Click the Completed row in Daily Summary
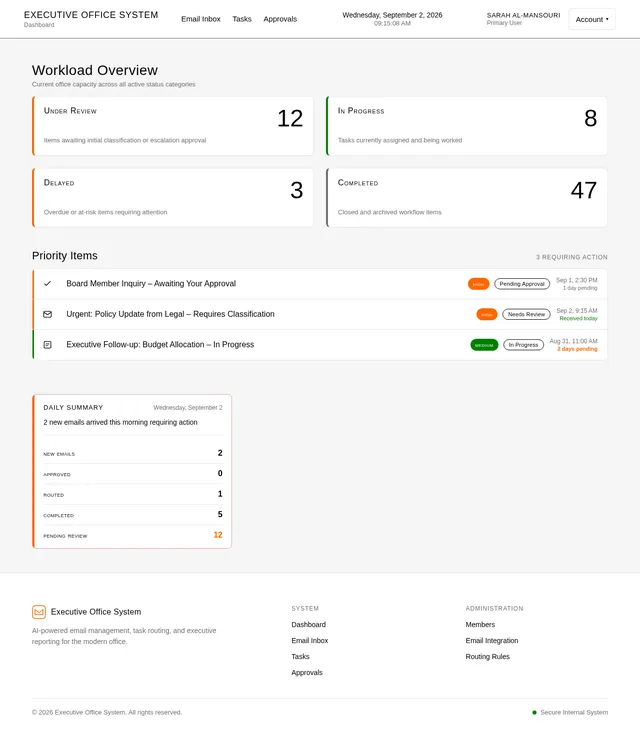 pos(133,515)
